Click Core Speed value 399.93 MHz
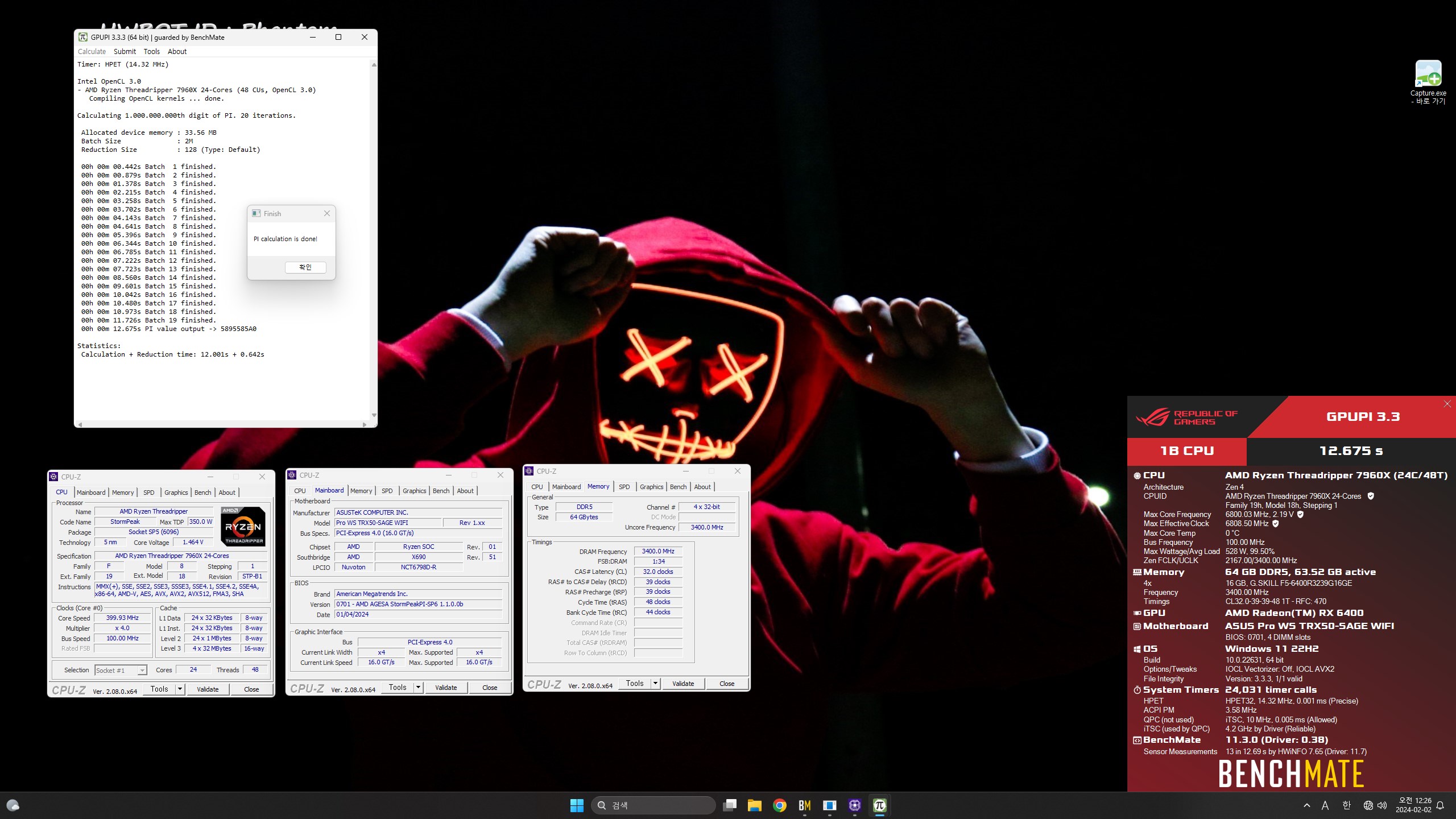Screen dimensions: 1456x819 point(123,618)
